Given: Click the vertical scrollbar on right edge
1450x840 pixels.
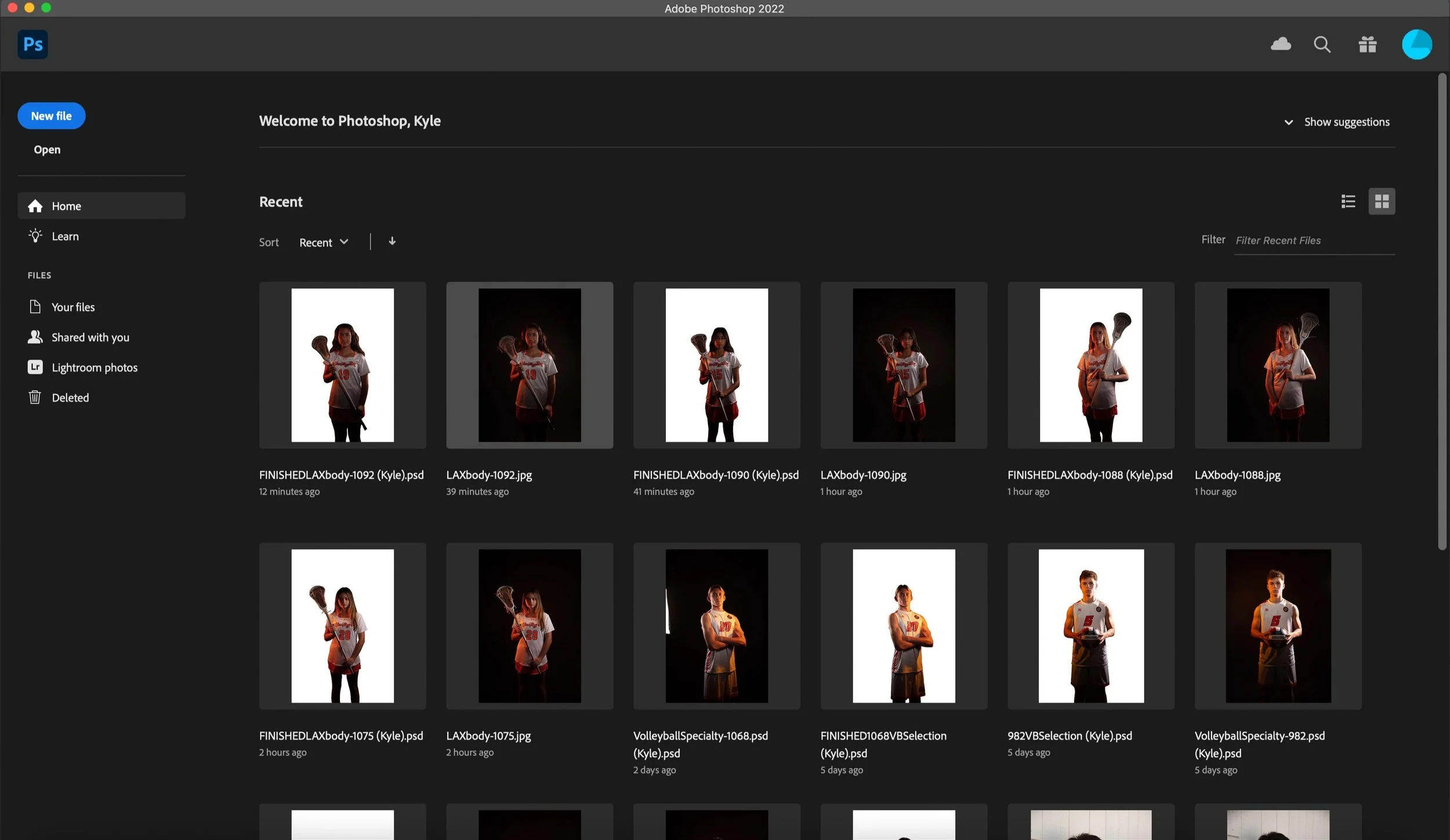Looking at the screenshot, I should click(x=1442, y=313).
